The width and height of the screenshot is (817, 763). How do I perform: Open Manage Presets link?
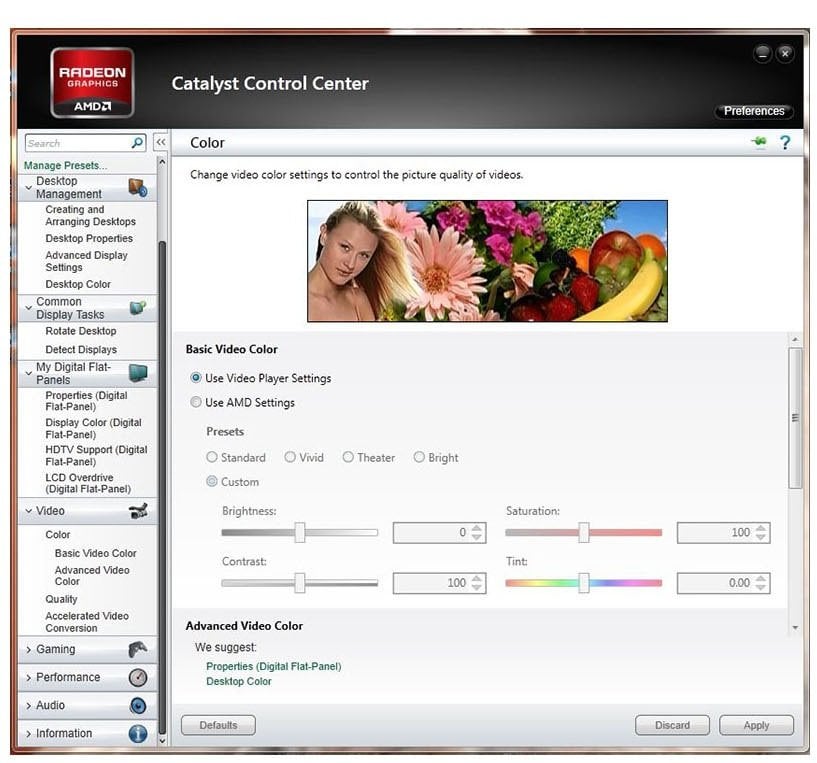(x=65, y=165)
